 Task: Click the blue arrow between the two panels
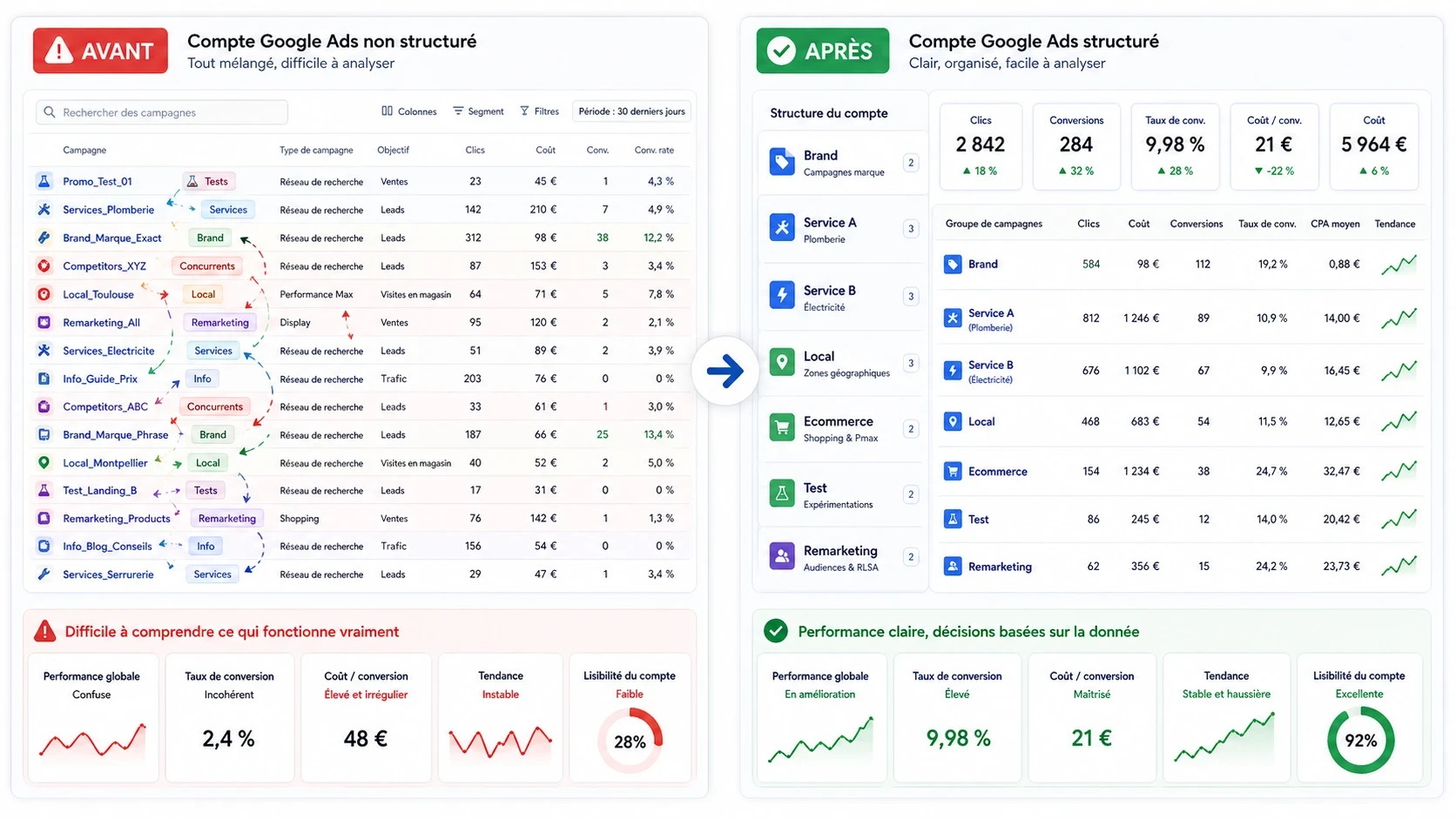(725, 371)
